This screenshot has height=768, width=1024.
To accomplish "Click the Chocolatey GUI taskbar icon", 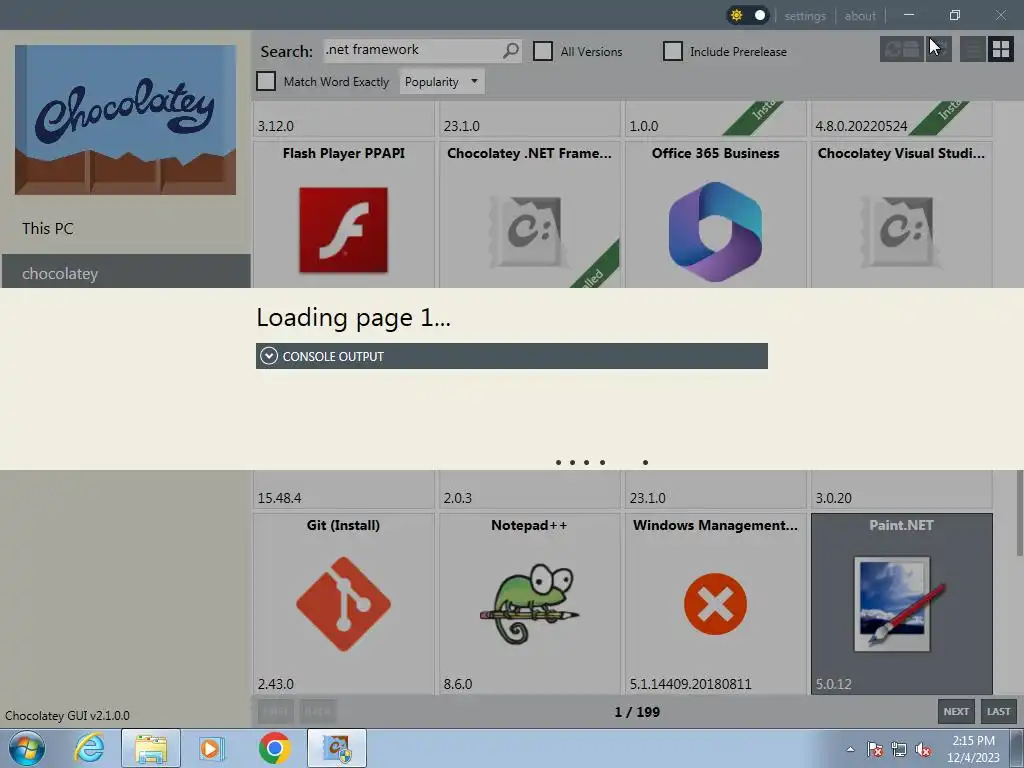I will (x=337, y=748).
